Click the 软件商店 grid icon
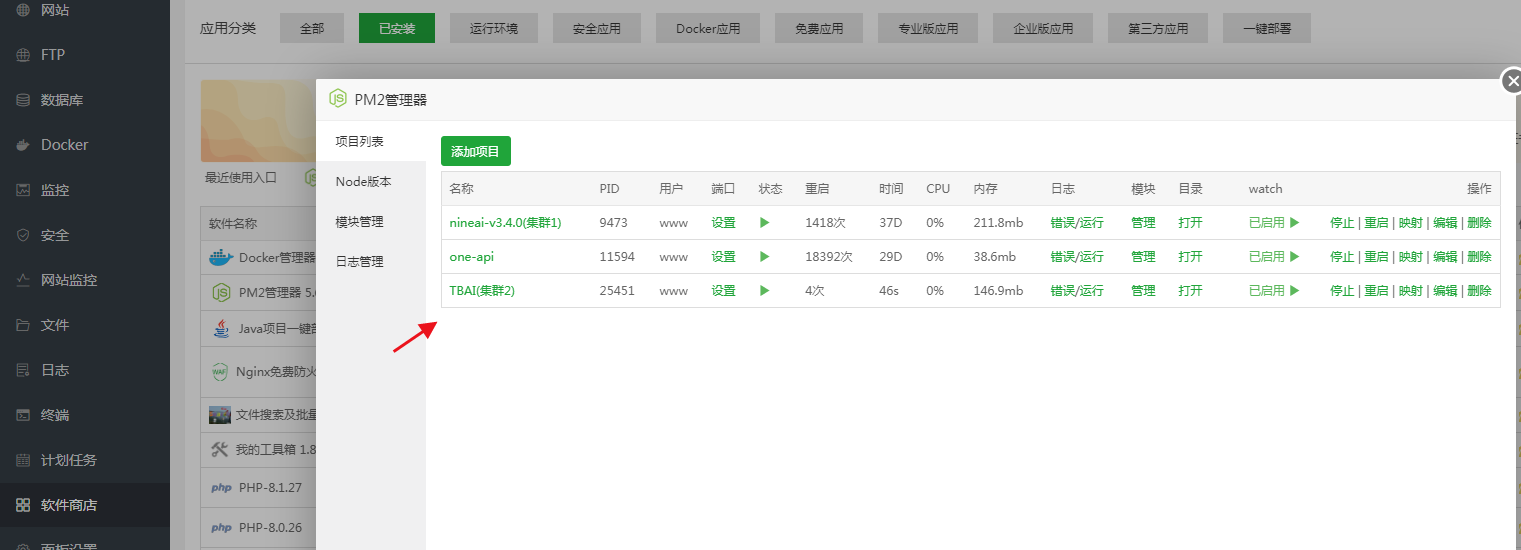This screenshot has width=1521, height=550. [x=23, y=505]
